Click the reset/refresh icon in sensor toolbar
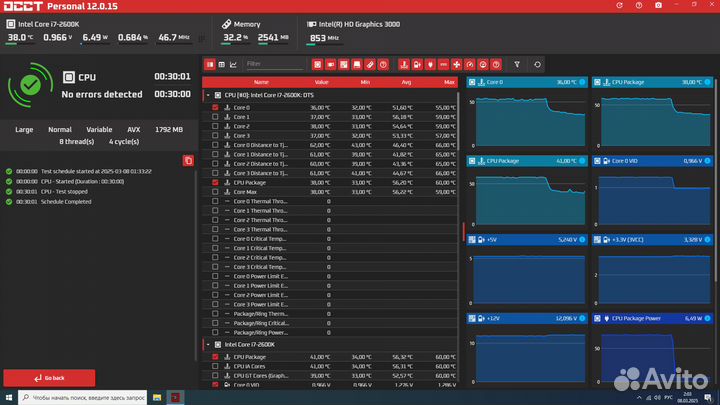Image resolution: width=720 pixels, height=405 pixels. click(538, 64)
